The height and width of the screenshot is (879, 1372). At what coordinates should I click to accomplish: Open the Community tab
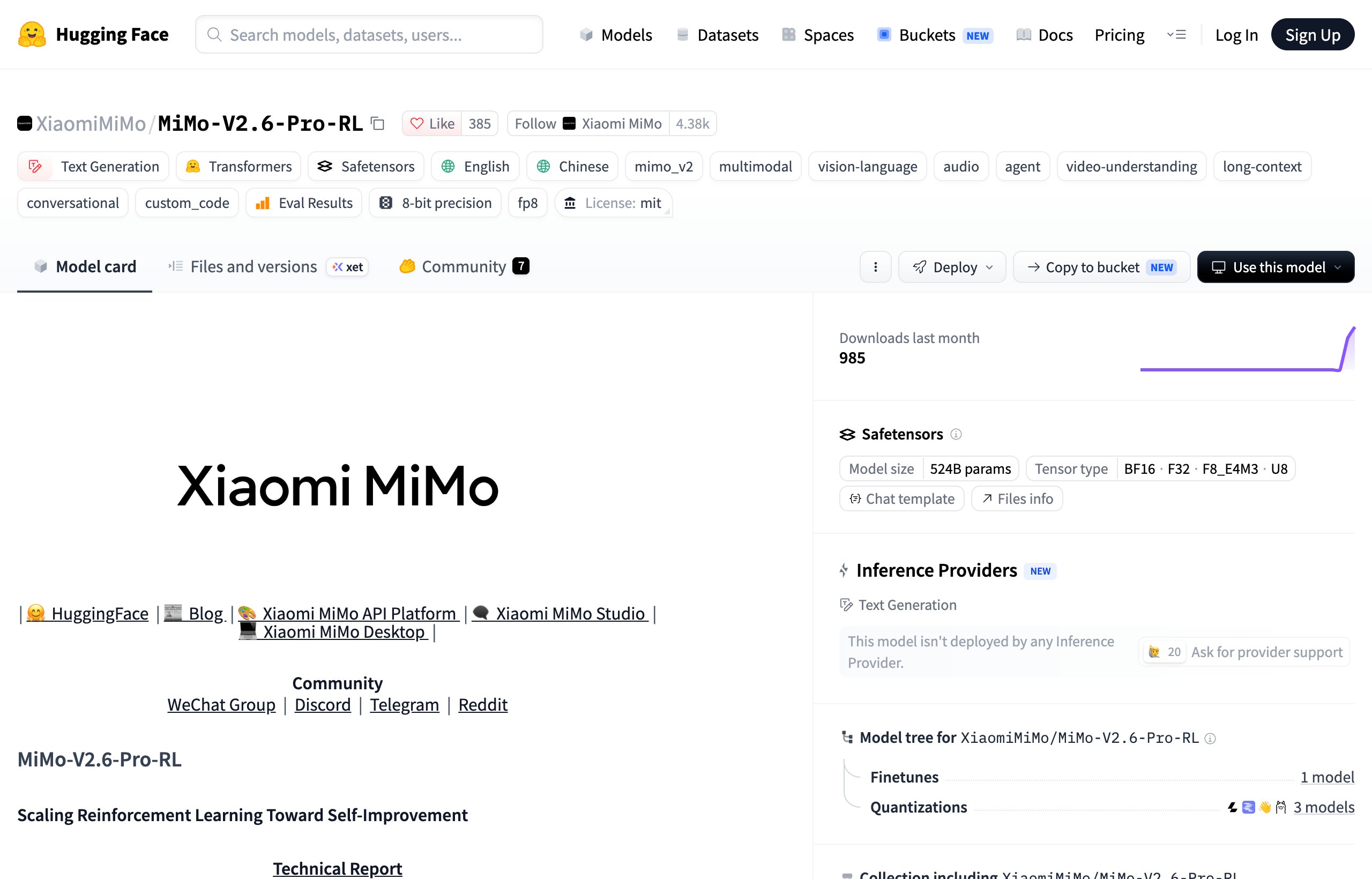click(x=464, y=266)
